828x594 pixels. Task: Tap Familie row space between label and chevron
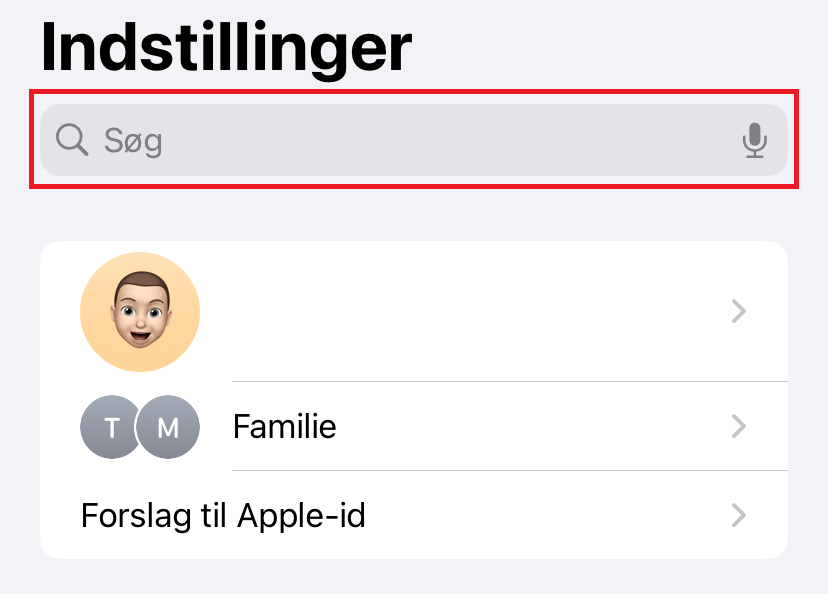(530, 428)
